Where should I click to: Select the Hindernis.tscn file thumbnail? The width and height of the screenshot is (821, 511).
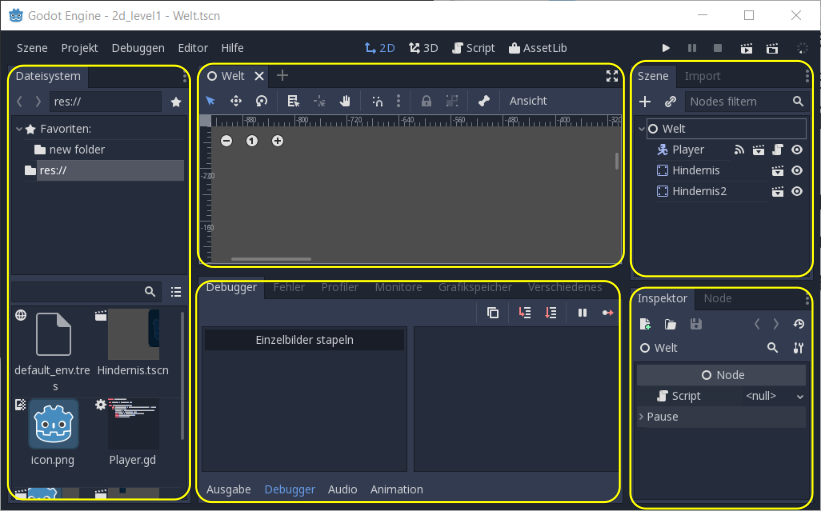point(133,335)
